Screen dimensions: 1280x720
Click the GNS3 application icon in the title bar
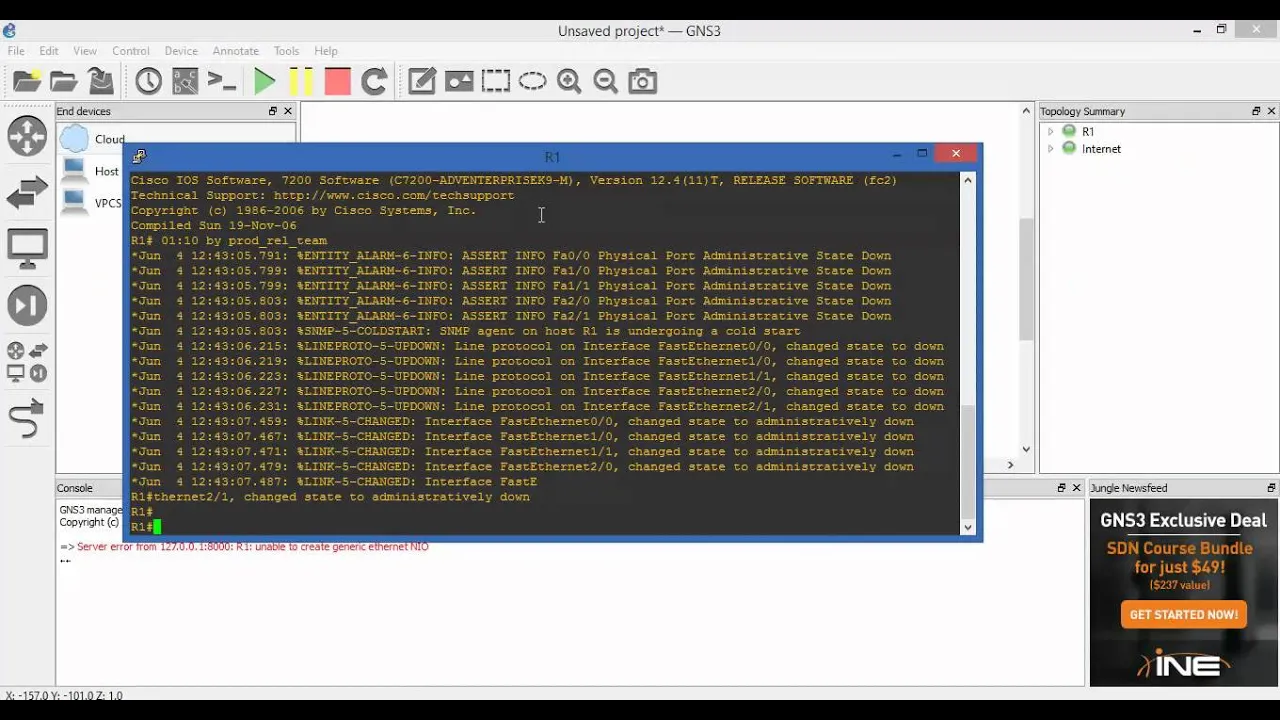pyautogui.click(x=9, y=30)
